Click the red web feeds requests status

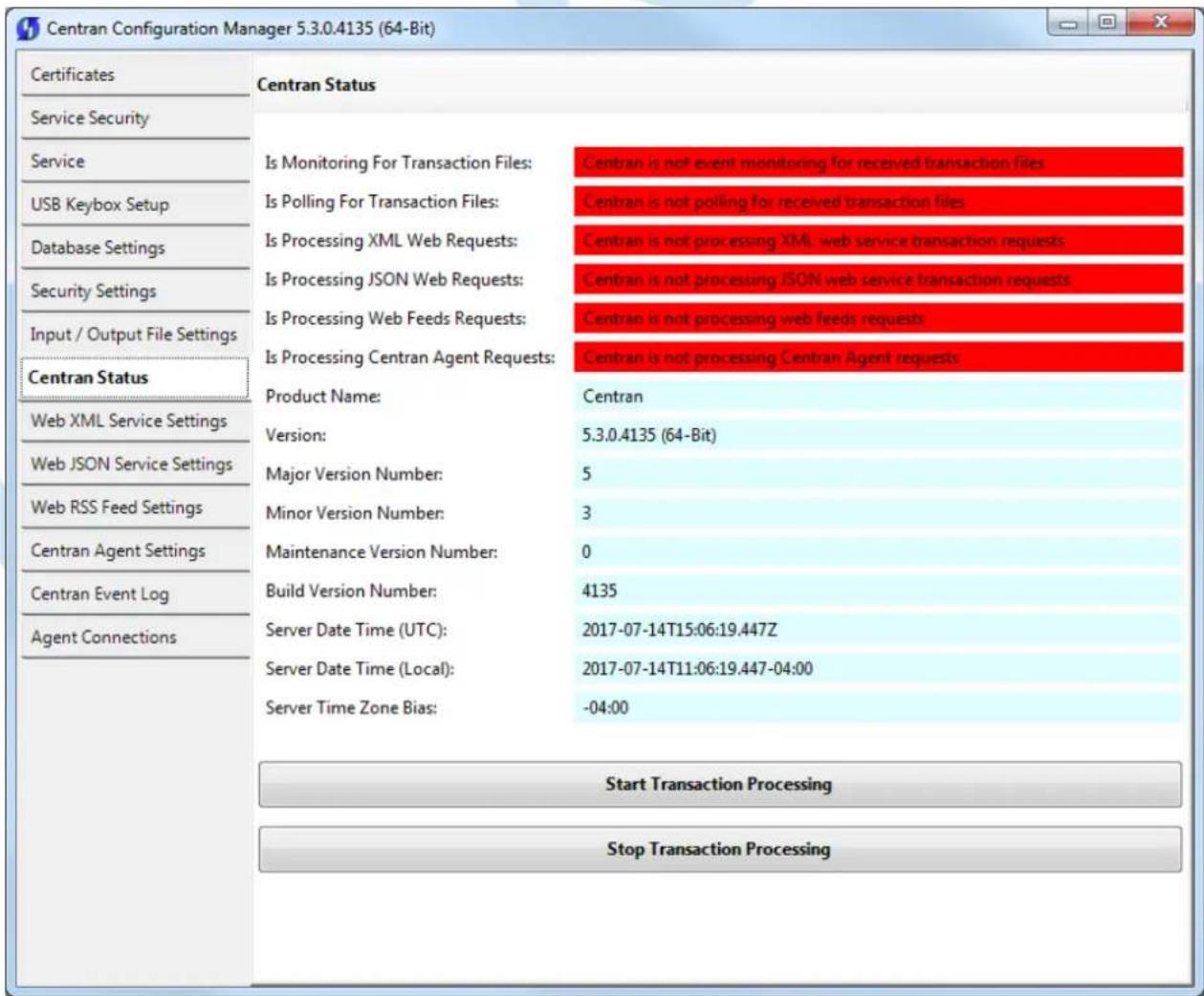pos(878,318)
